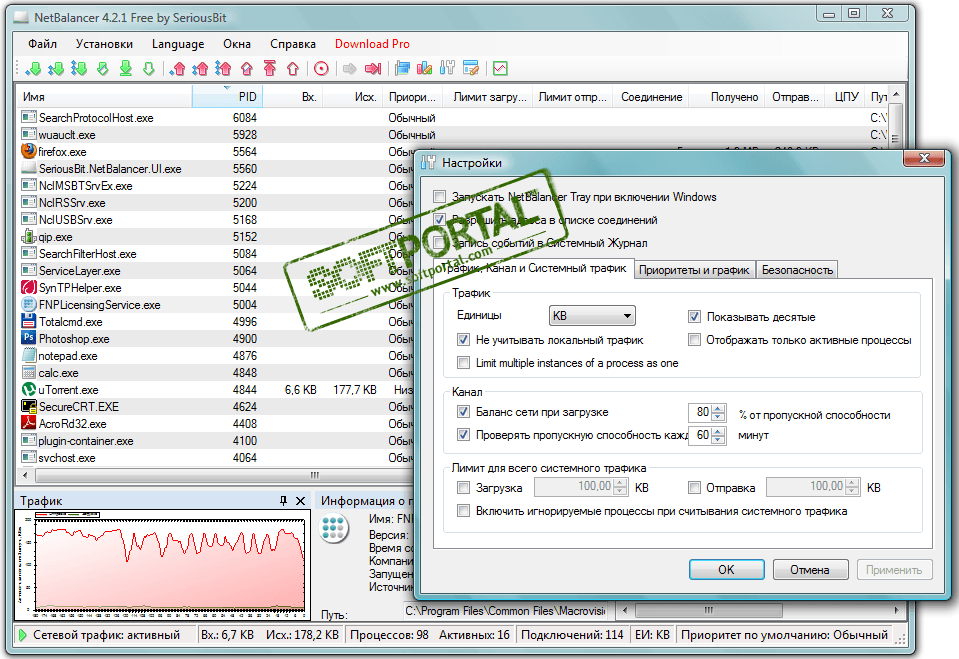The width and height of the screenshot is (959, 659).
Task: Click status bar entry Подключений: 114
Action: [572, 635]
